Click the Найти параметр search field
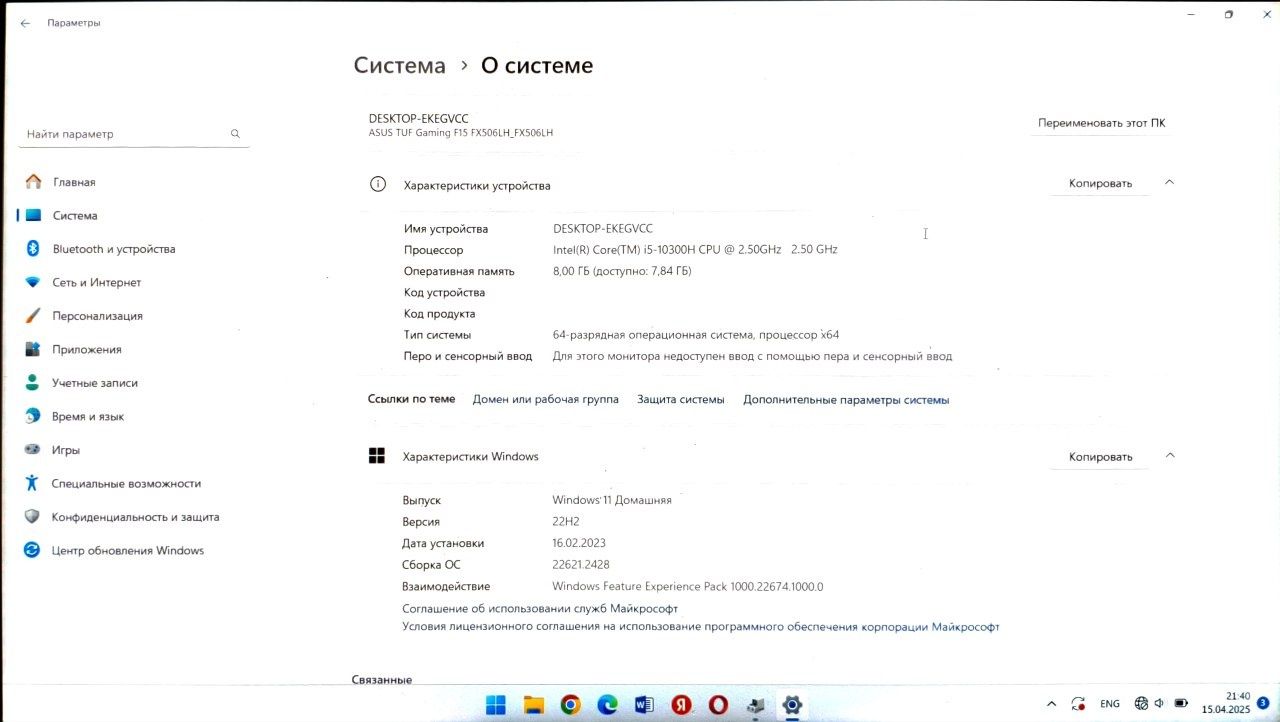 134,134
